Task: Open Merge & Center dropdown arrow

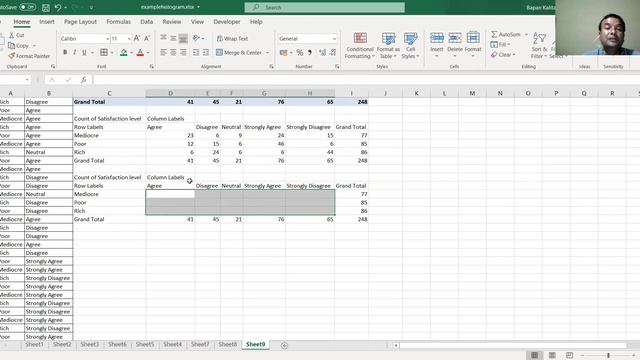Action: pos(268,53)
